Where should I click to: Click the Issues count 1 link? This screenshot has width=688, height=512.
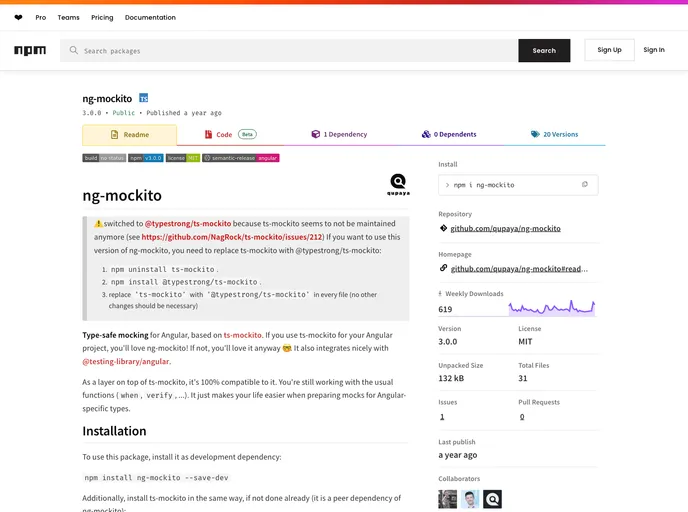coord(442,417)
